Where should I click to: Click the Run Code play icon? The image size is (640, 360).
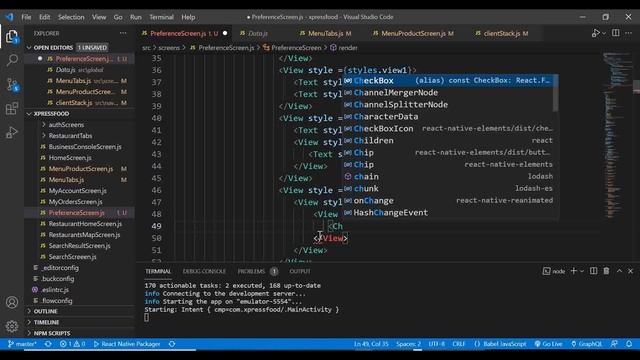[x=596, y=33]
